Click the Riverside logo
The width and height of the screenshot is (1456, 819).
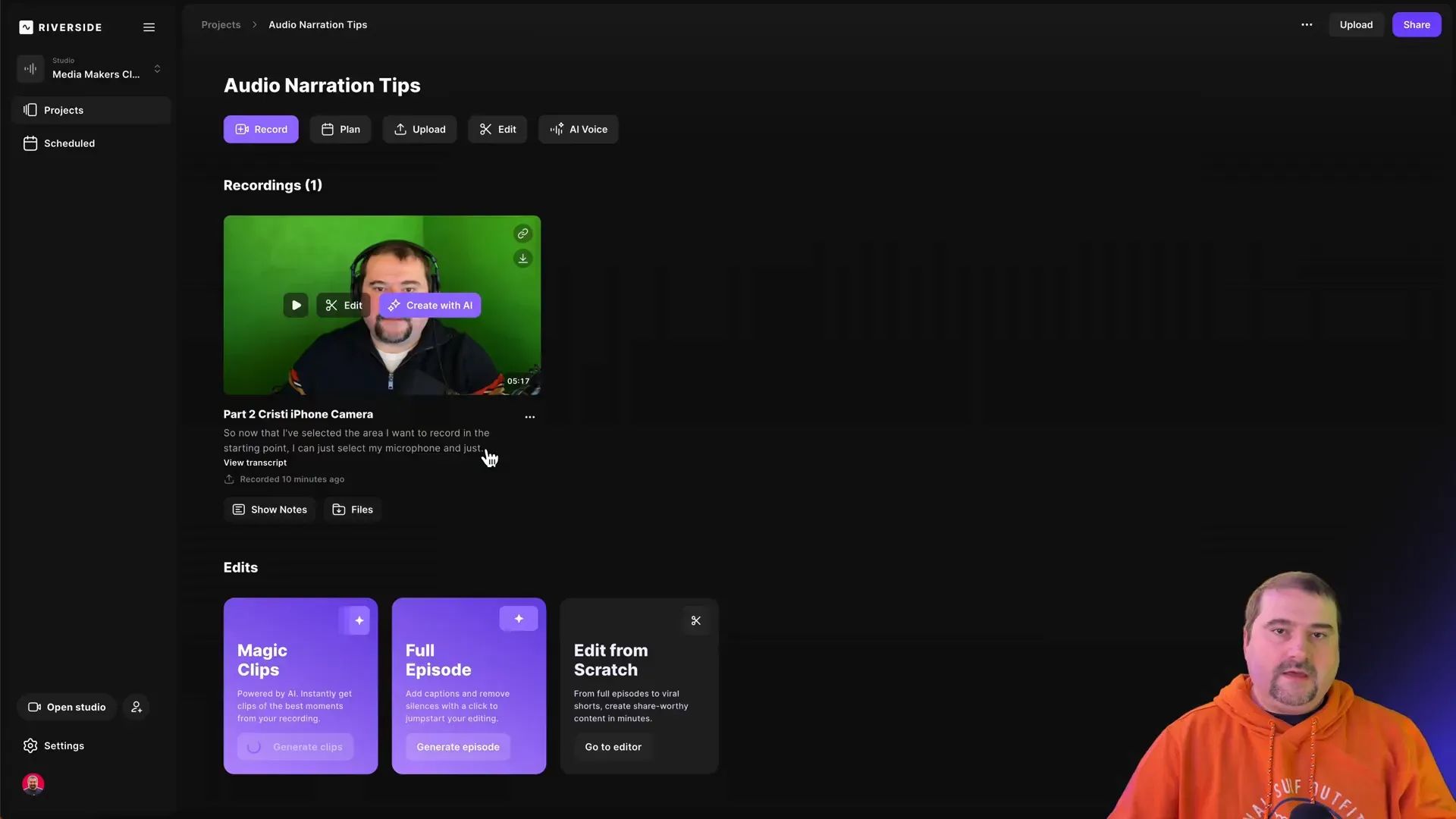click(61, 27)
